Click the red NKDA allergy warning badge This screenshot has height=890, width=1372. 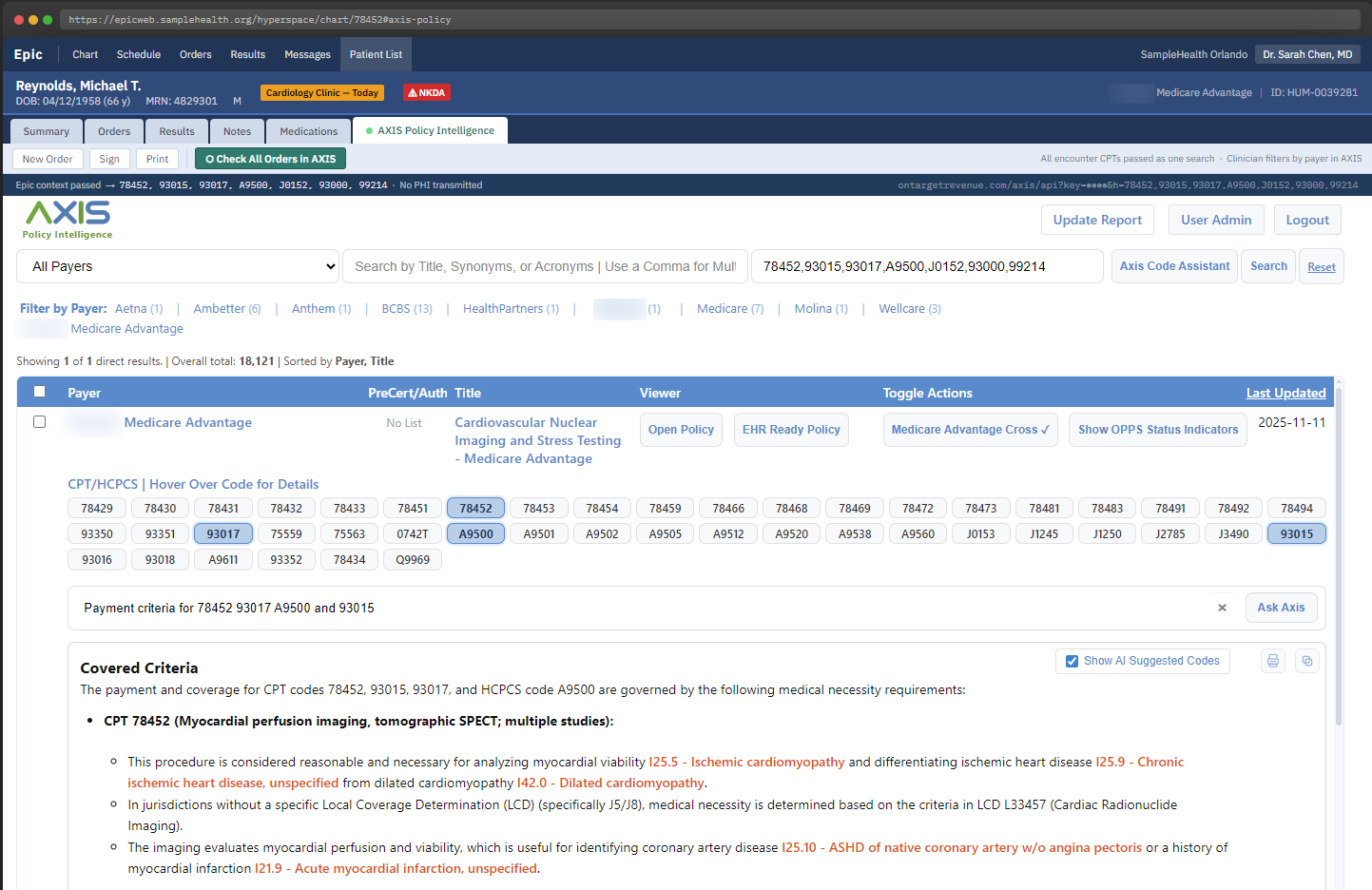[x=426, y=92]
